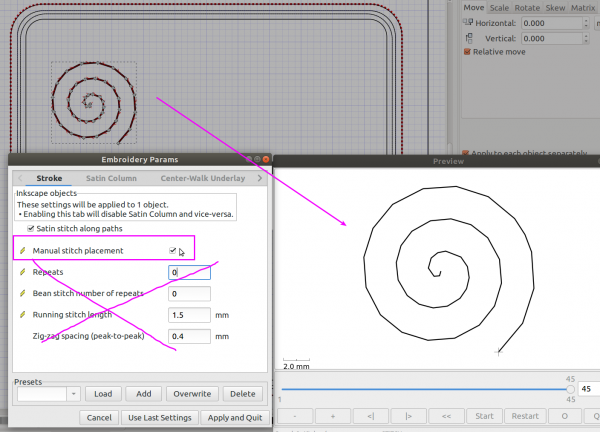
Task: Click the horizontal move icon in Transform panel
Action: pyautogui.click(x=469, y=23)
